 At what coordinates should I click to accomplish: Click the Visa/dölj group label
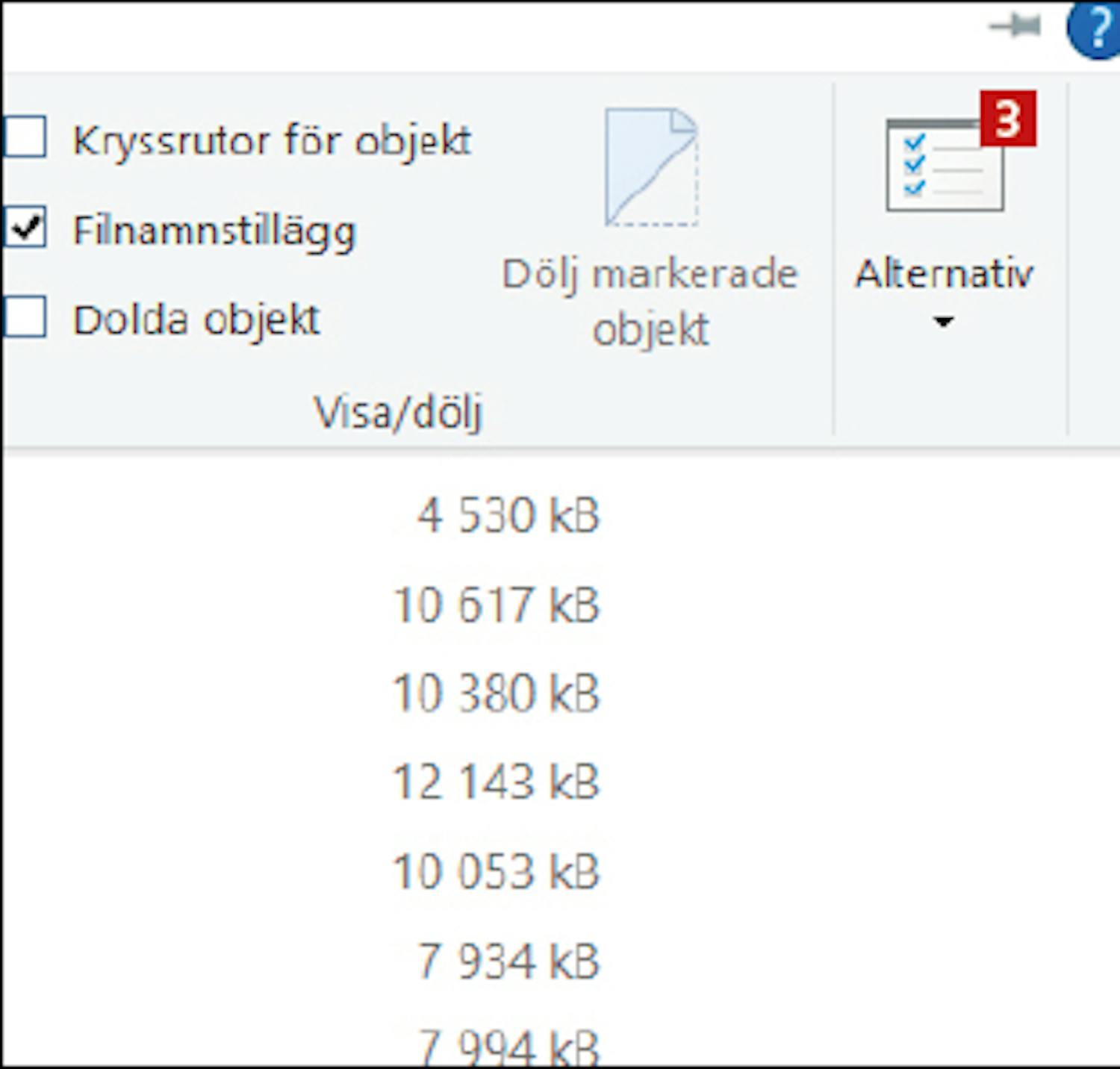[398, 412]
